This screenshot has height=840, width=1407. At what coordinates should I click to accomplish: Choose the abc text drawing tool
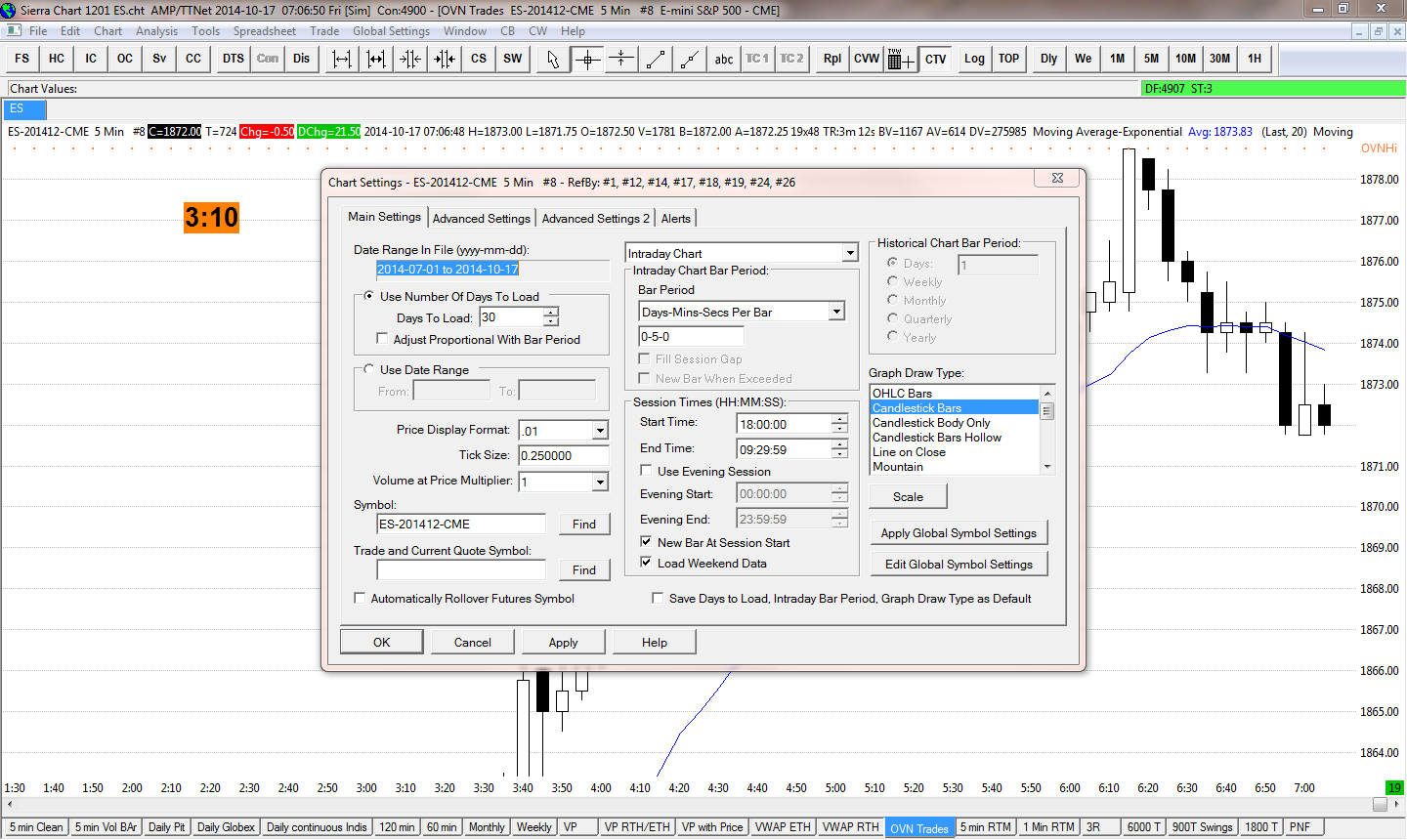click(724, 59)
